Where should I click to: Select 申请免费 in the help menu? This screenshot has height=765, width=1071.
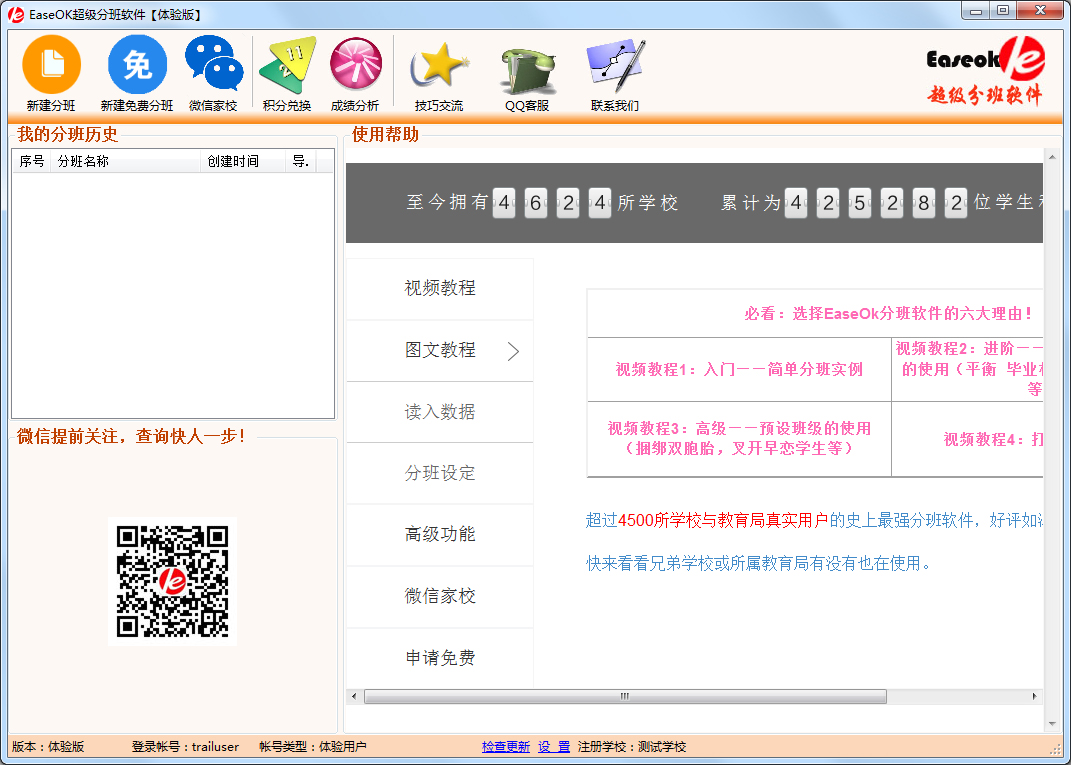(x=440, y=658)
